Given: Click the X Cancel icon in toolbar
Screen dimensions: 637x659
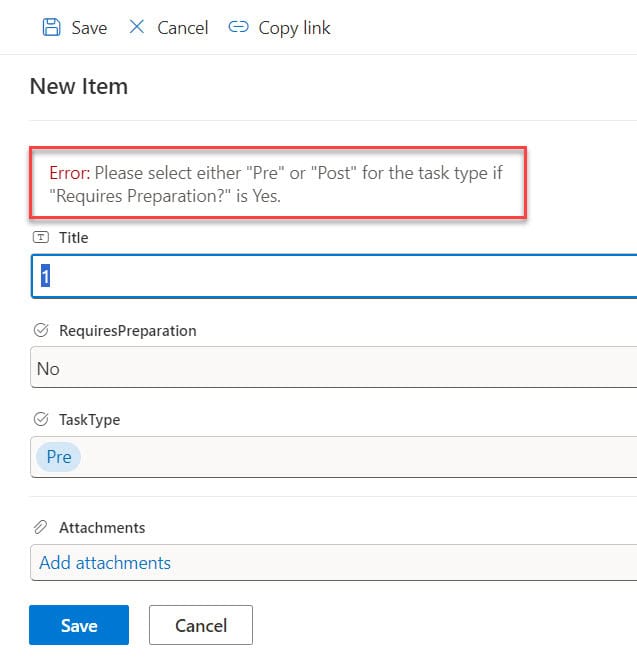Looking at the screenshot, I should pos(137,26).
